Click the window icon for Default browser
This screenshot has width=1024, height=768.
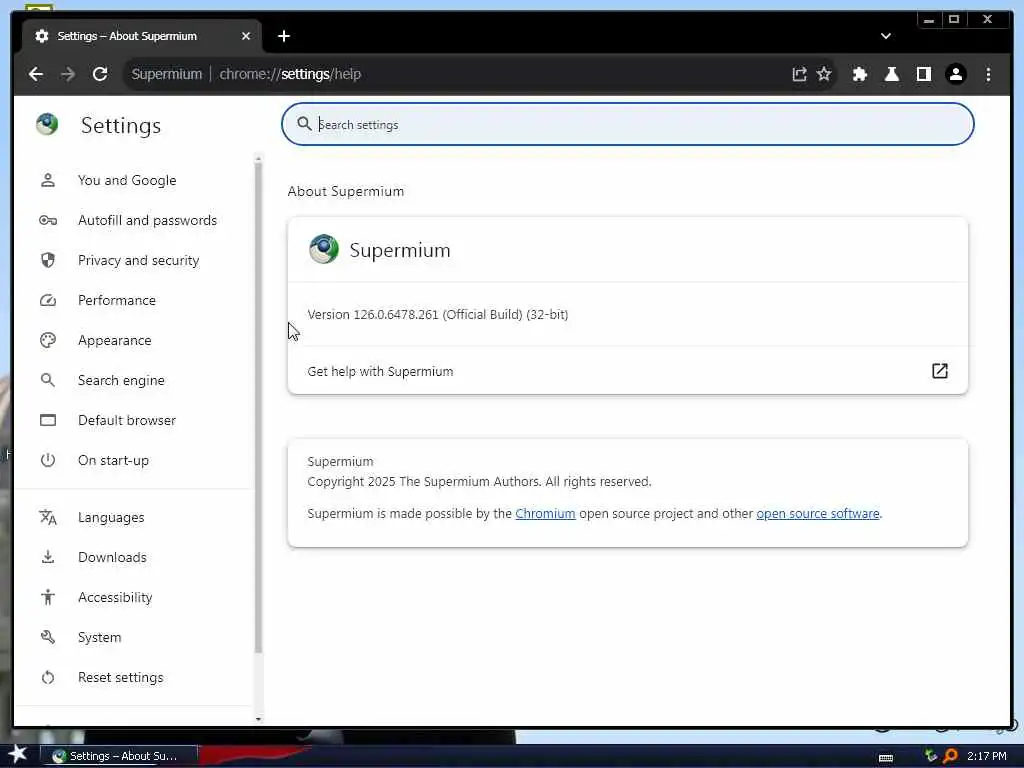(48, 420)
